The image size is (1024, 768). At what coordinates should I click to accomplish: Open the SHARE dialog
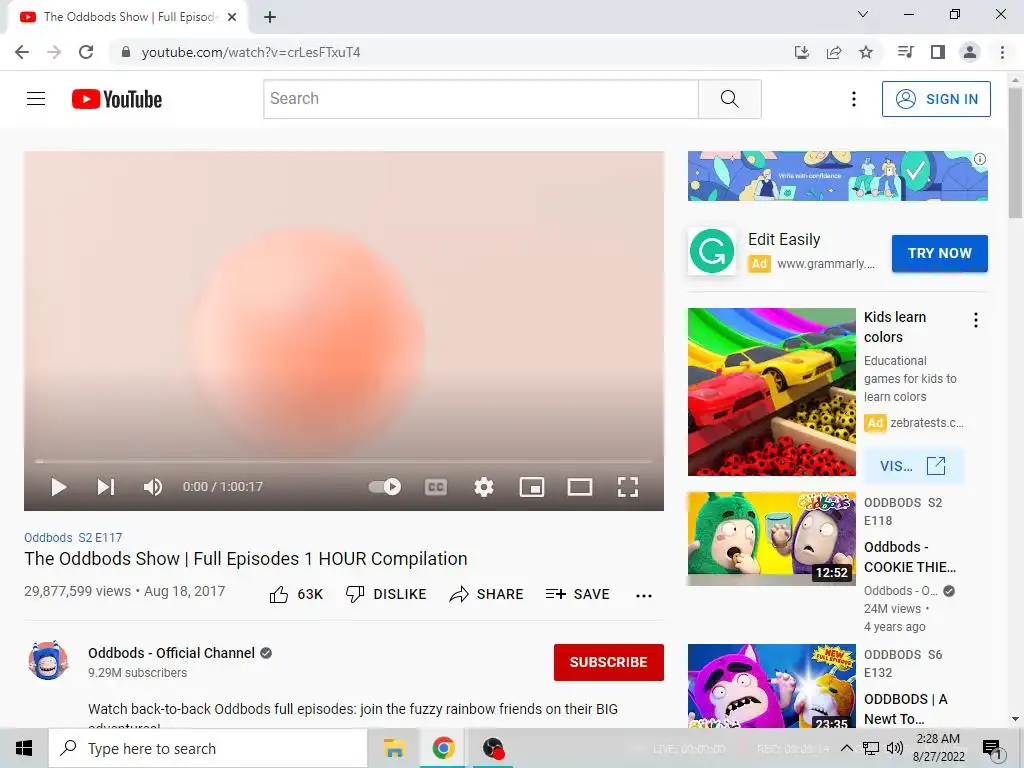click(x=487, y=594)
